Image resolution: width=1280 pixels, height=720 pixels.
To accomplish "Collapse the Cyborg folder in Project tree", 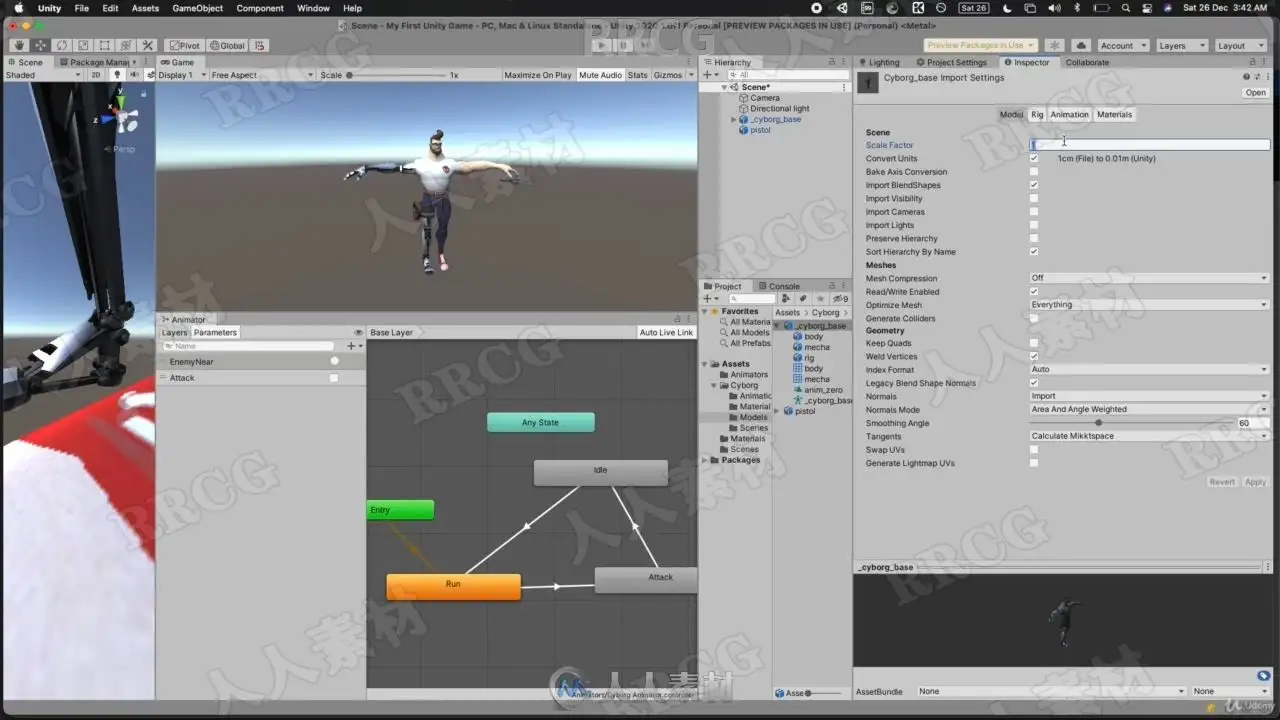I will [715, 385].
